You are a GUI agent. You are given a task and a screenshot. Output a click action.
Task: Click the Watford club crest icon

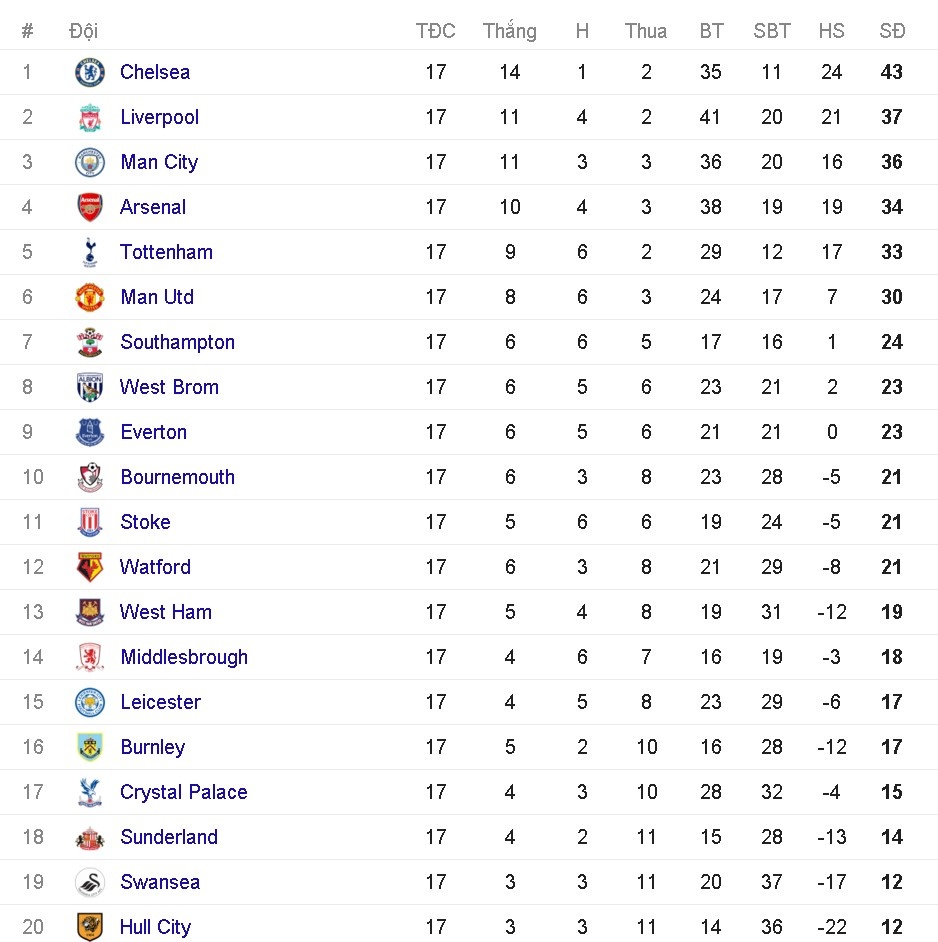click(90, 567)
